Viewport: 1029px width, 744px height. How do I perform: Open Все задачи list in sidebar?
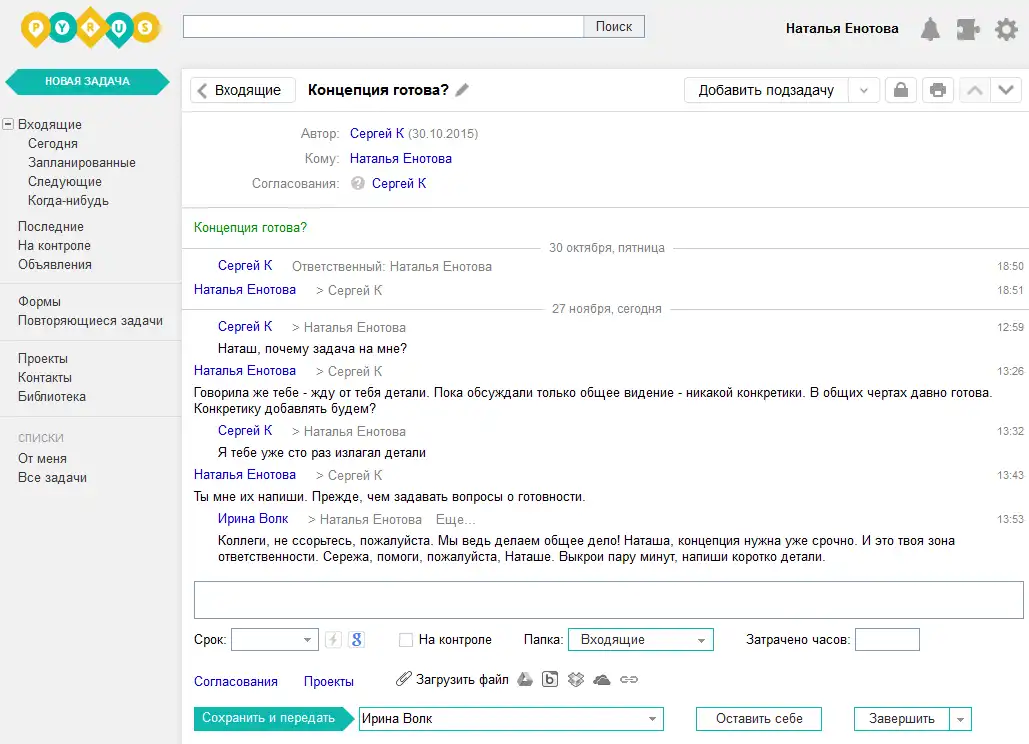(x=52, y=478)
